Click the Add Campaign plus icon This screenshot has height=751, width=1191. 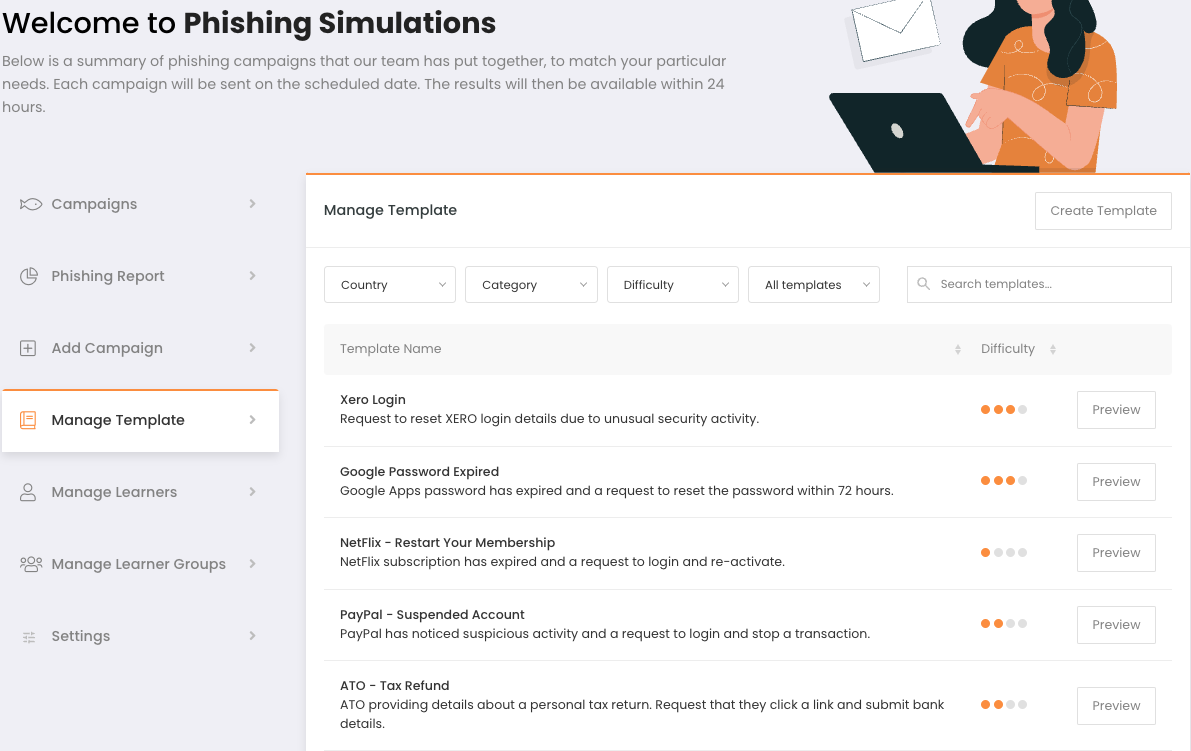tap(28, 348)
